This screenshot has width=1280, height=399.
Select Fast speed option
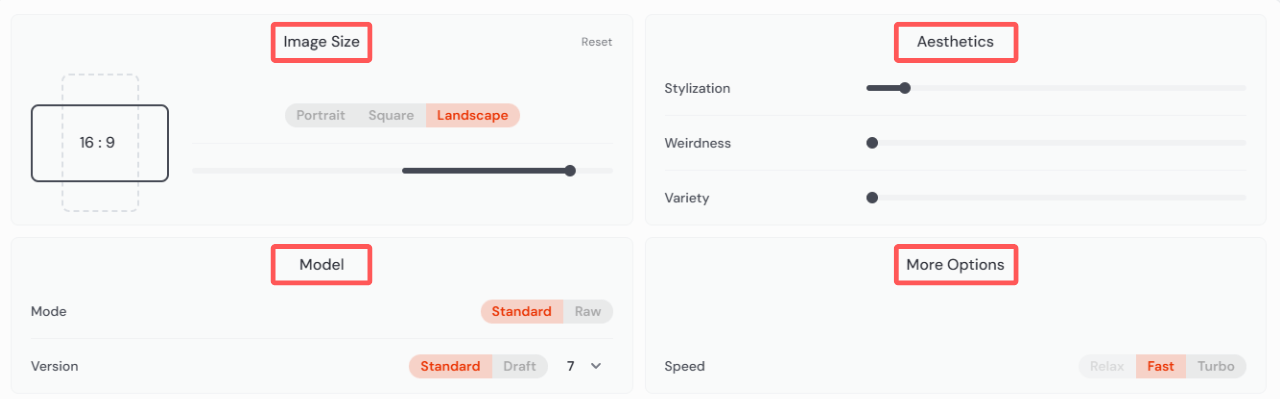[x=1161, y=366]
